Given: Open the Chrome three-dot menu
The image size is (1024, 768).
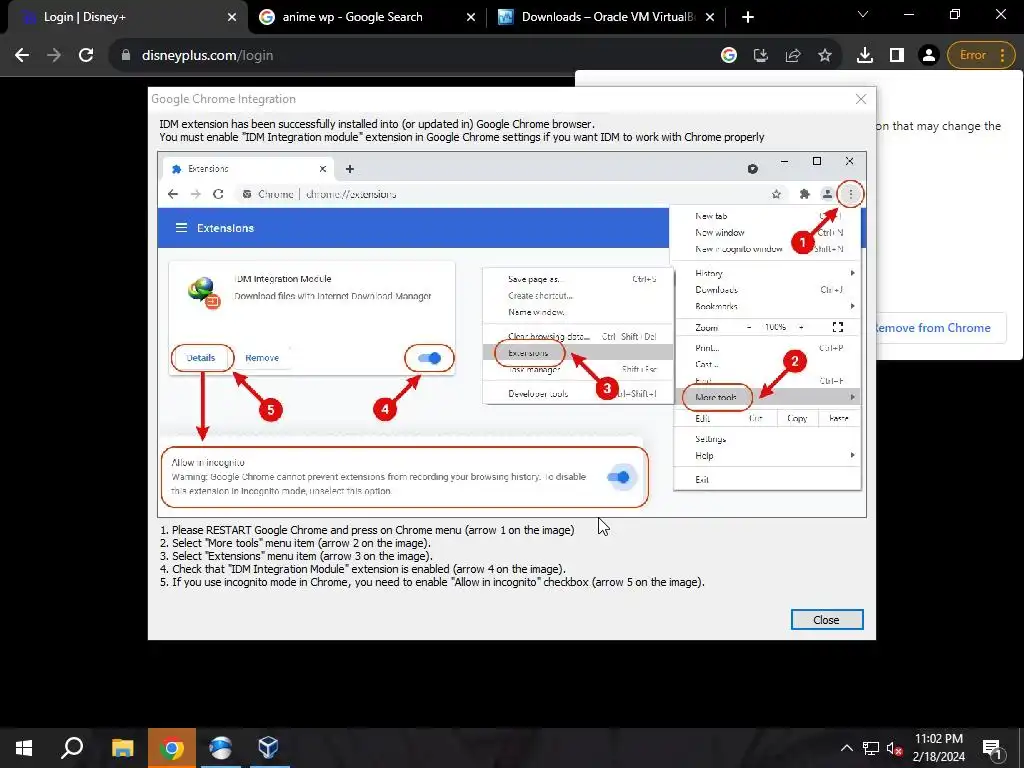Looking at the screenshot, I should coord(1002,56).
